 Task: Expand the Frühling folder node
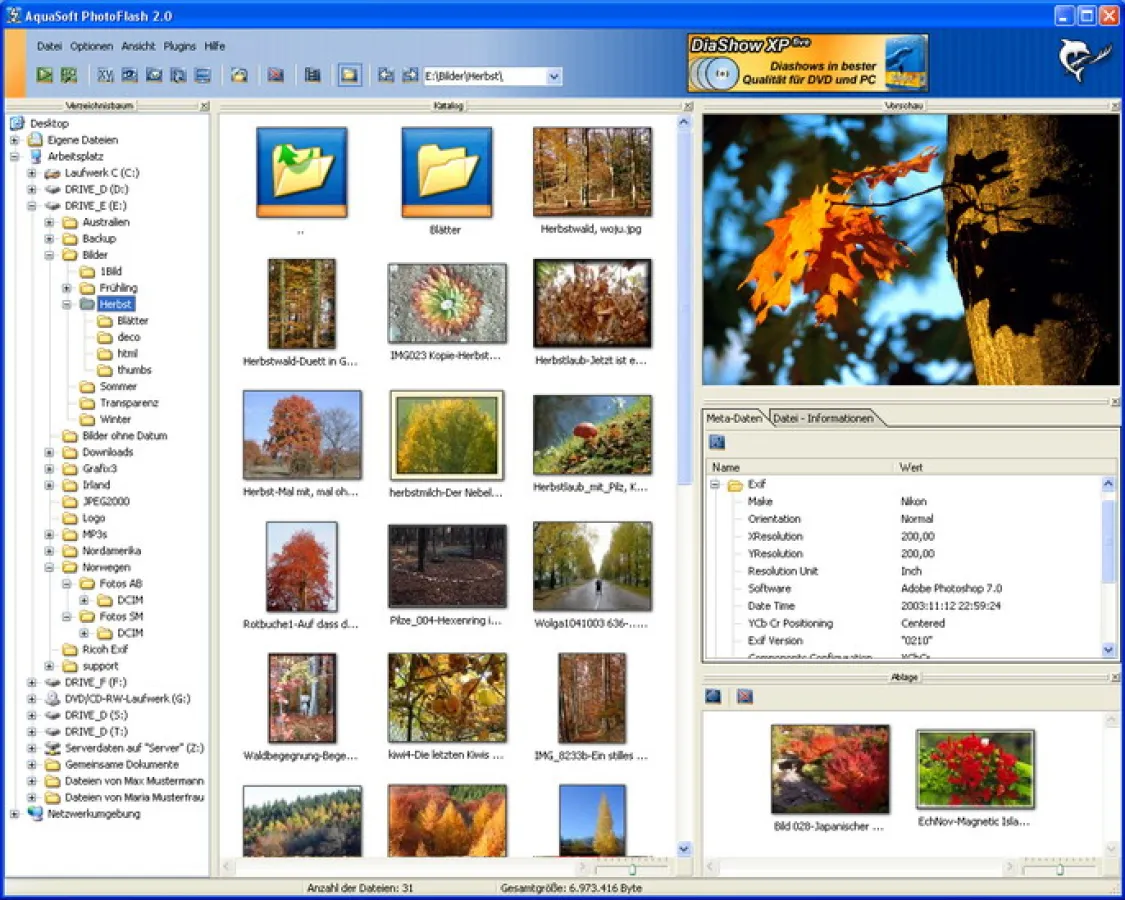[67, 288]
